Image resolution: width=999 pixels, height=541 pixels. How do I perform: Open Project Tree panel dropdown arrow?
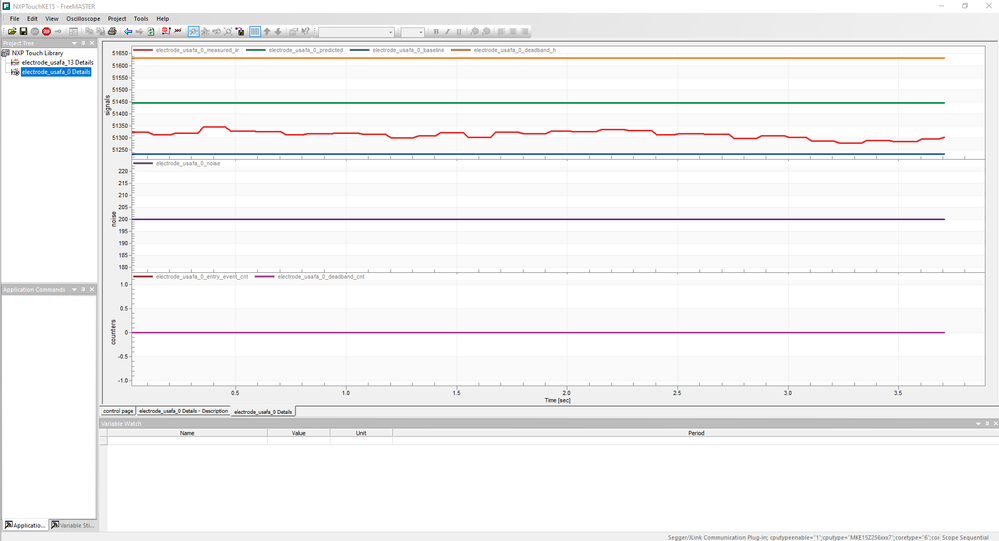coord(74,43)
